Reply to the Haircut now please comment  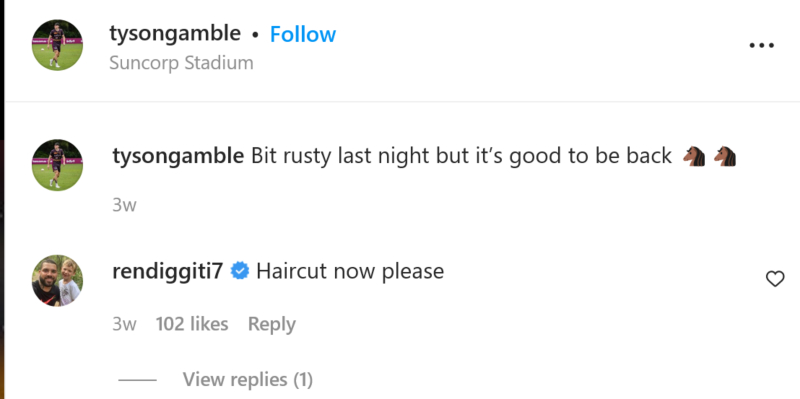271,324
